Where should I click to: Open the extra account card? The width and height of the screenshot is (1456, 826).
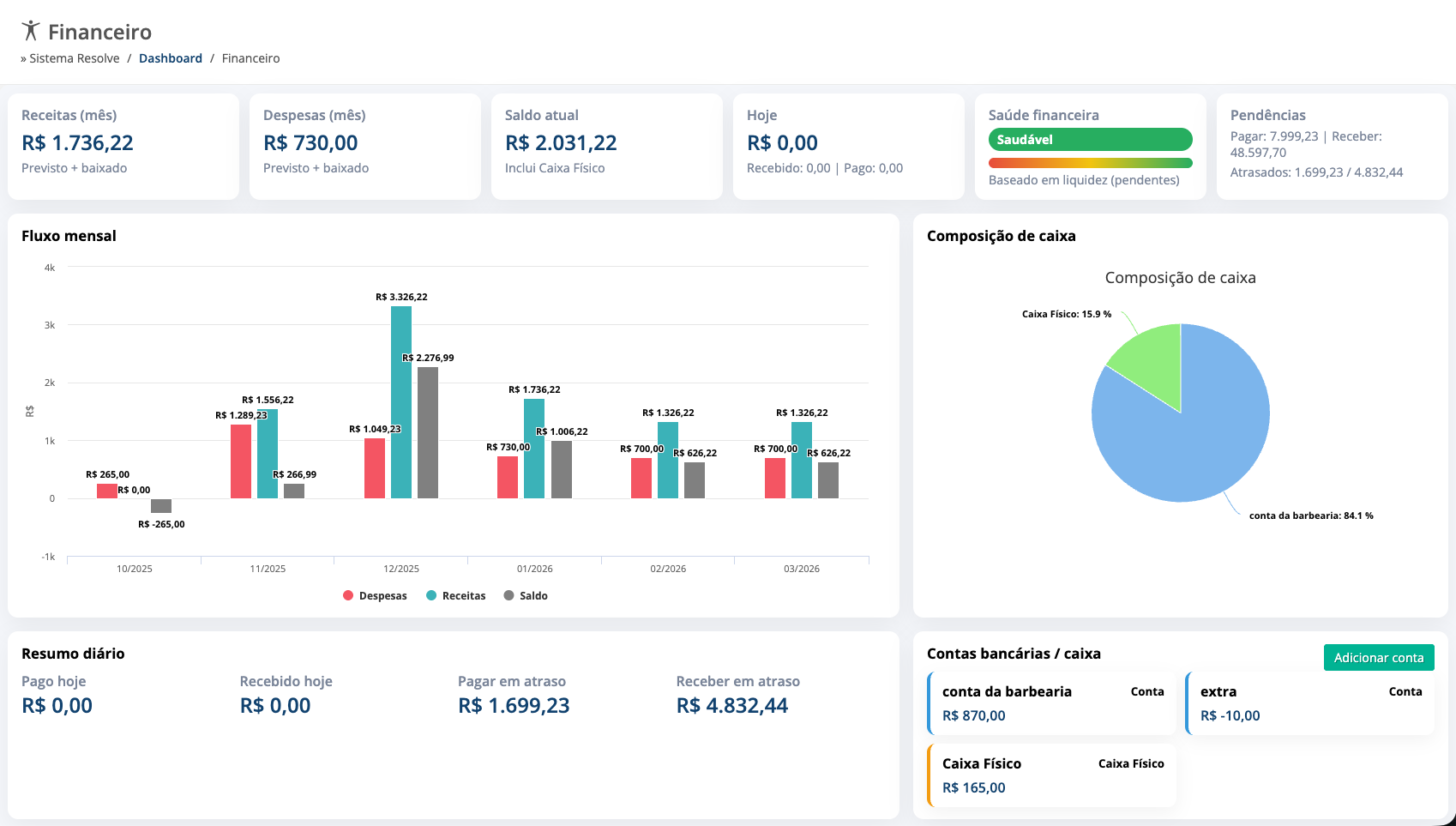[1310, 702]
